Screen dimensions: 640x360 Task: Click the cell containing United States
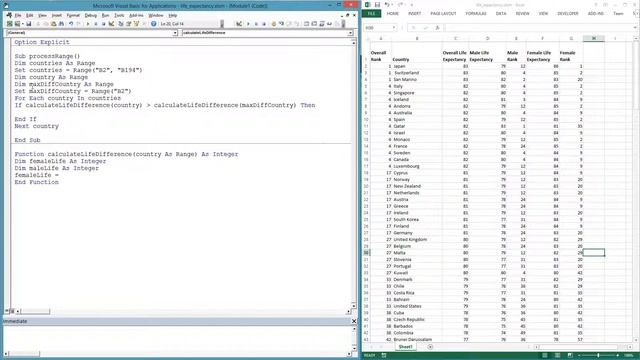point(416,306)
